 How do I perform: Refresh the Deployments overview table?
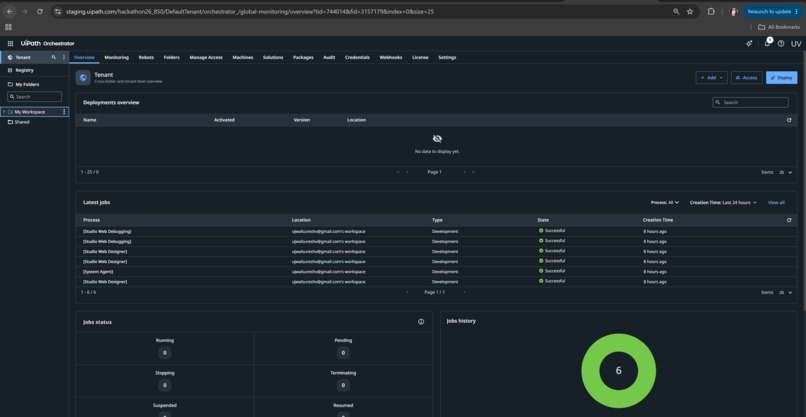[x=789, y=120]
